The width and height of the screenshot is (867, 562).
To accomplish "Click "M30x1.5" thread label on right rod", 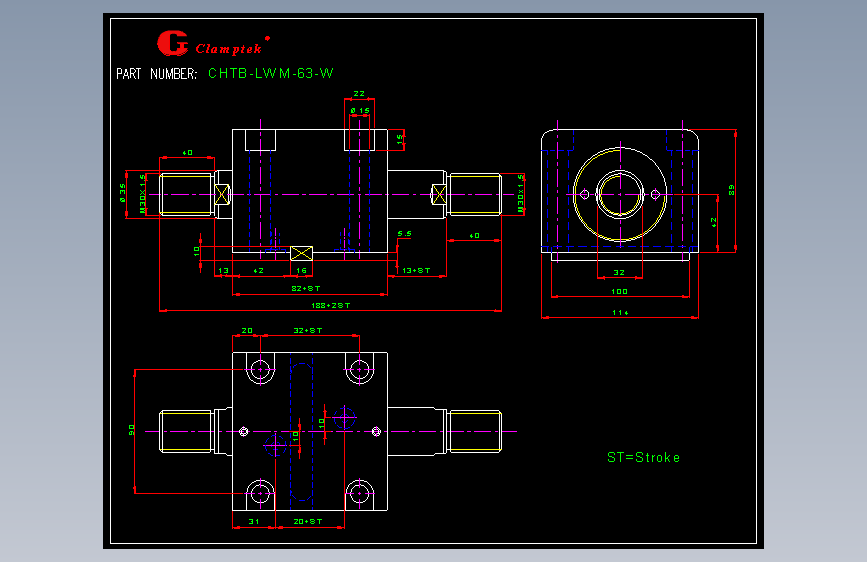I will [520, 194].
